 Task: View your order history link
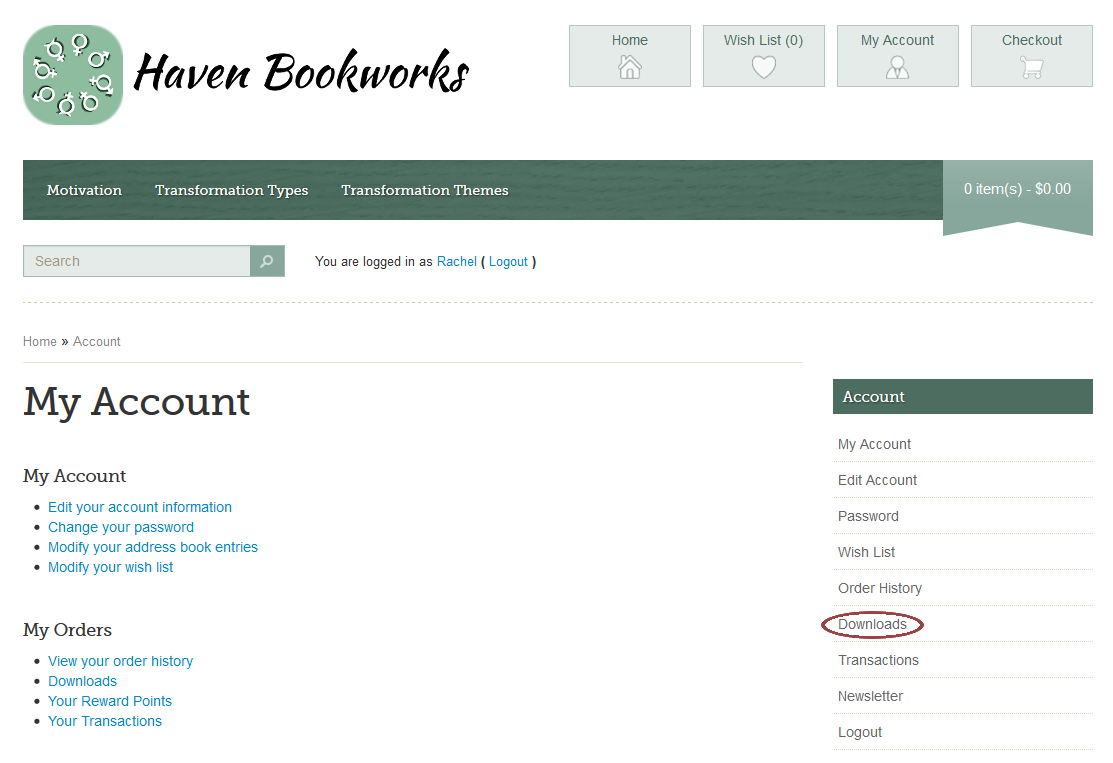120,661
